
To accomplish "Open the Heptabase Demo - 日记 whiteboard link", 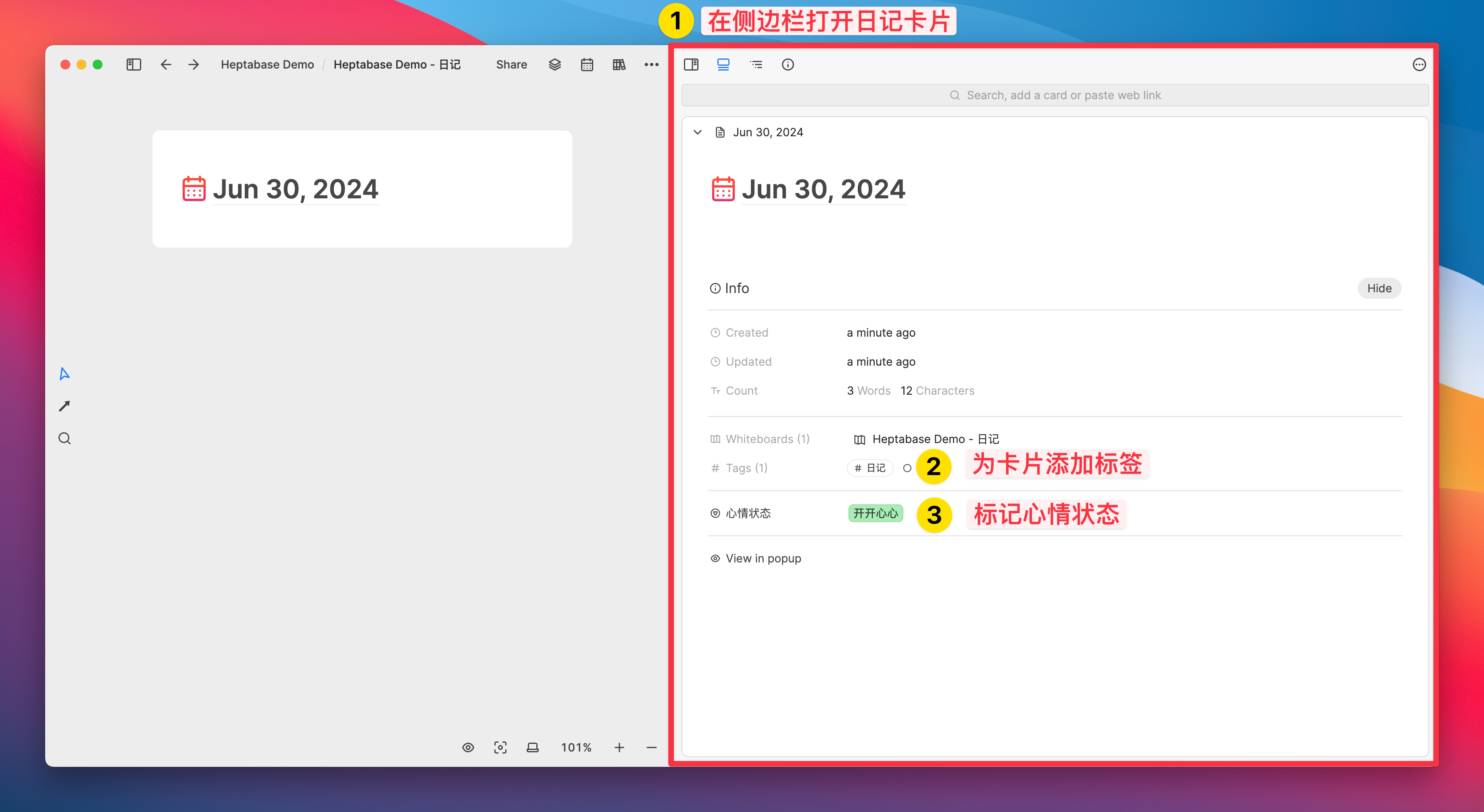I will (x=926, y=439).
